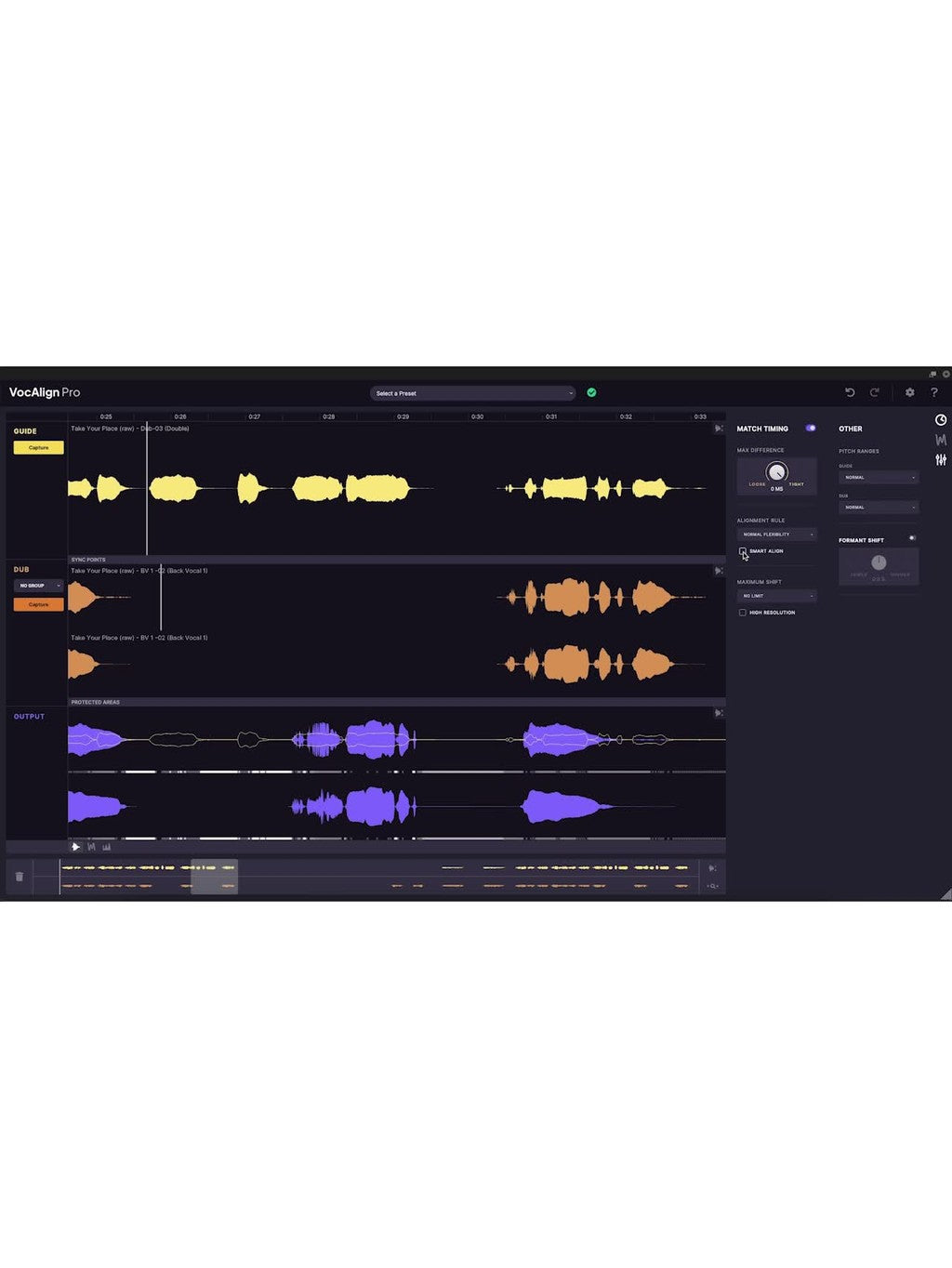This screenshot has height=1268, width=952.
Task: Open the settings gear icon
Action: click(911, 393)
